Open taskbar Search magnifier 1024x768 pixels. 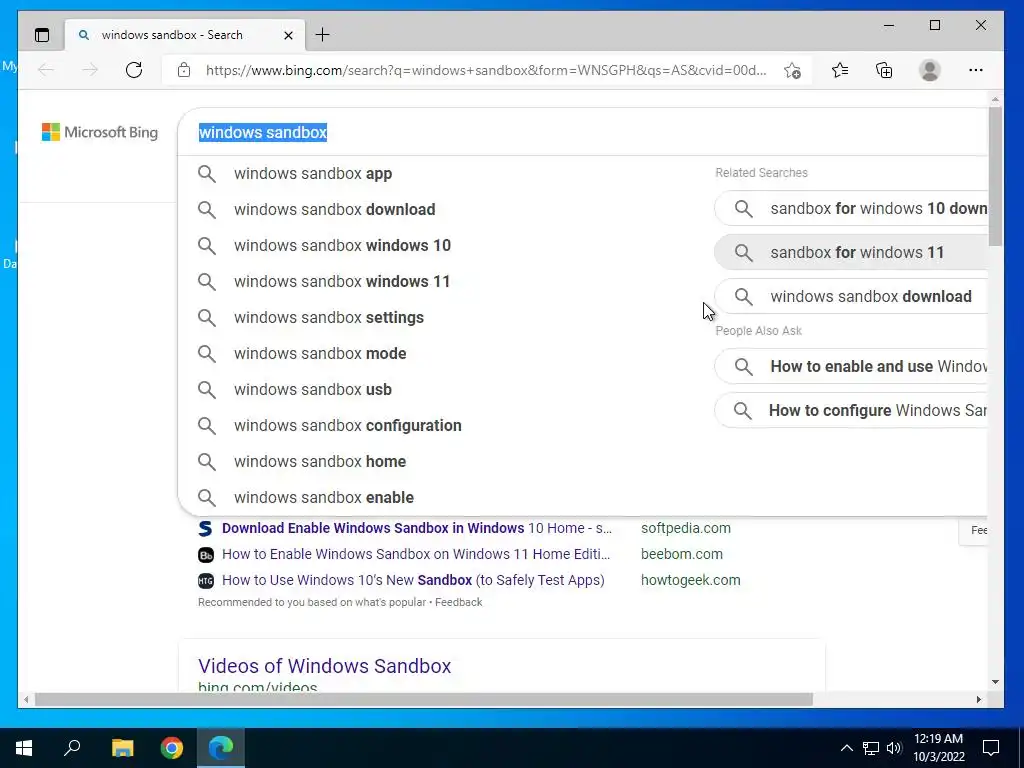pyautogui.click(x=72, y=748)
